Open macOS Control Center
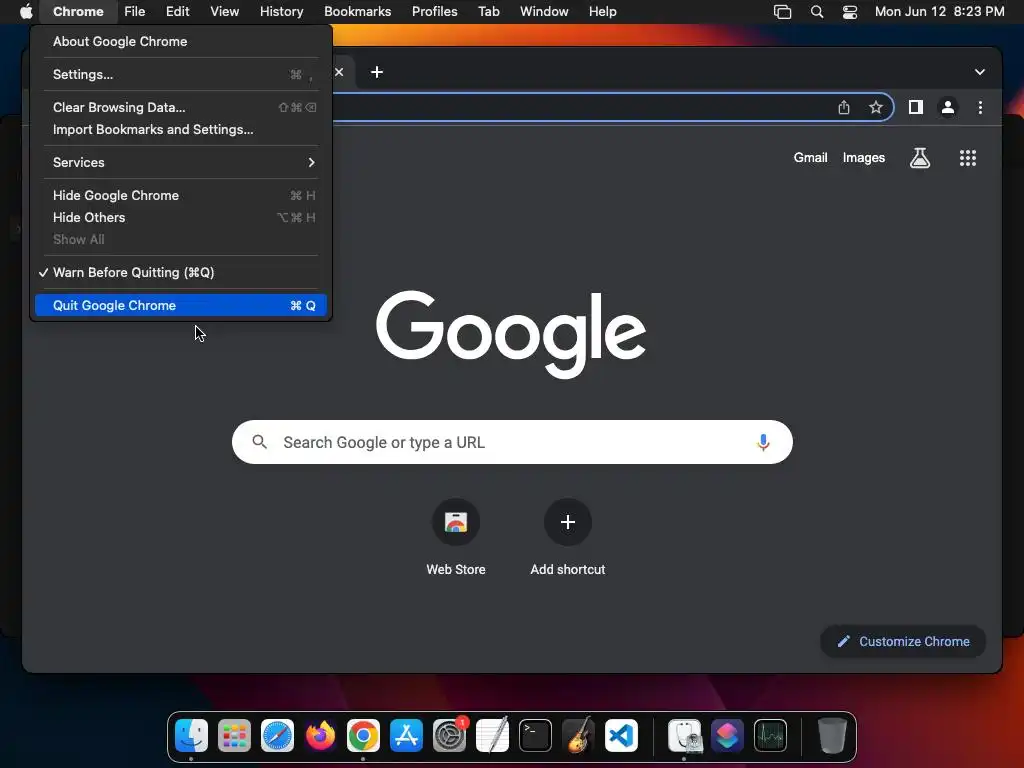This screenshot has width=1024, height=768. [x=850, y=11]
